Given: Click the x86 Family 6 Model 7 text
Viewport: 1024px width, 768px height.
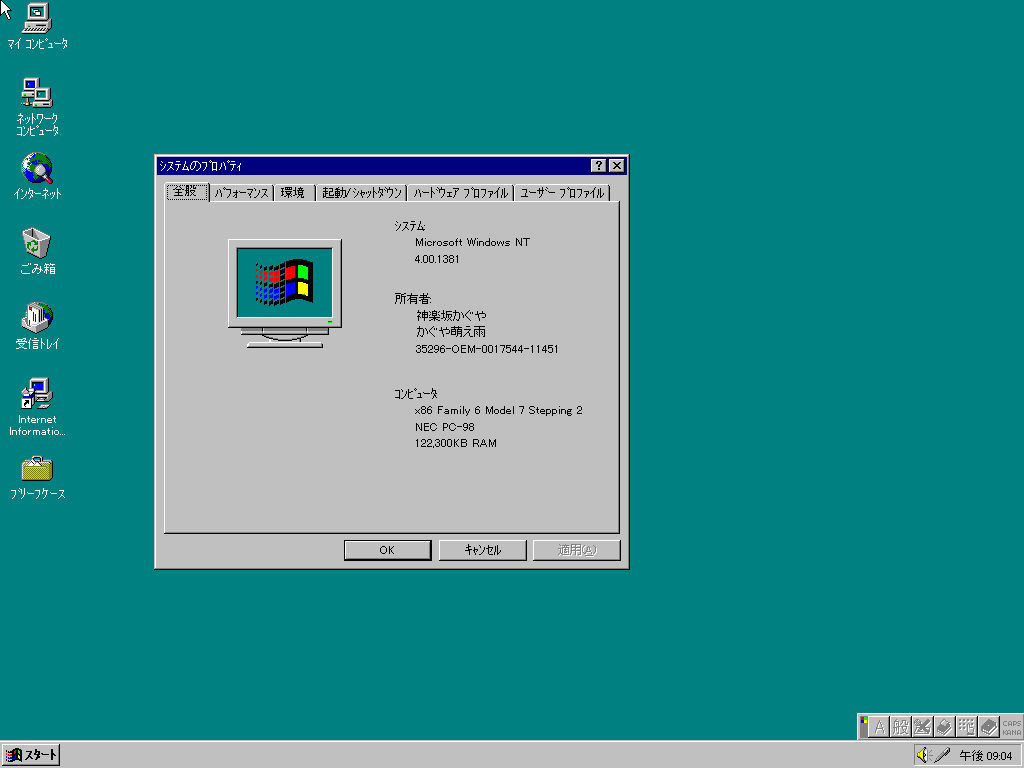Looking at the screenshot, I should pos(498,411).
